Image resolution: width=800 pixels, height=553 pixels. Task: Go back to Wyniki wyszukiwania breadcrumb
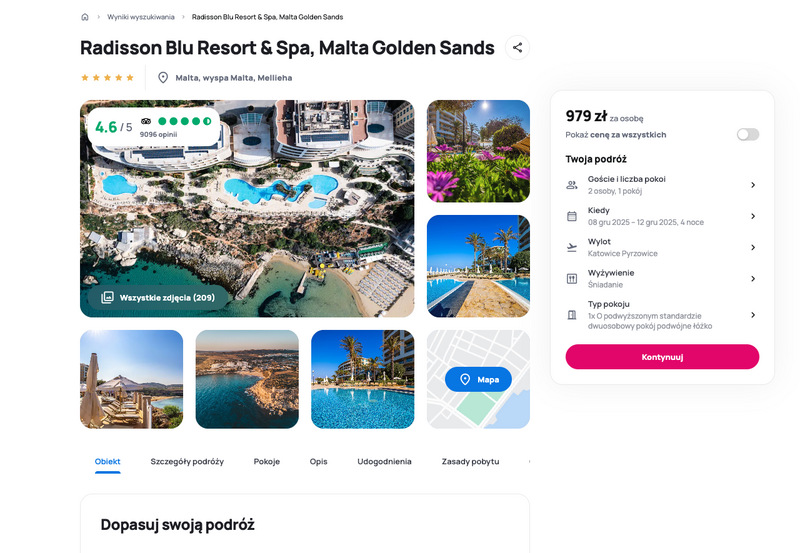click(141, 17)
